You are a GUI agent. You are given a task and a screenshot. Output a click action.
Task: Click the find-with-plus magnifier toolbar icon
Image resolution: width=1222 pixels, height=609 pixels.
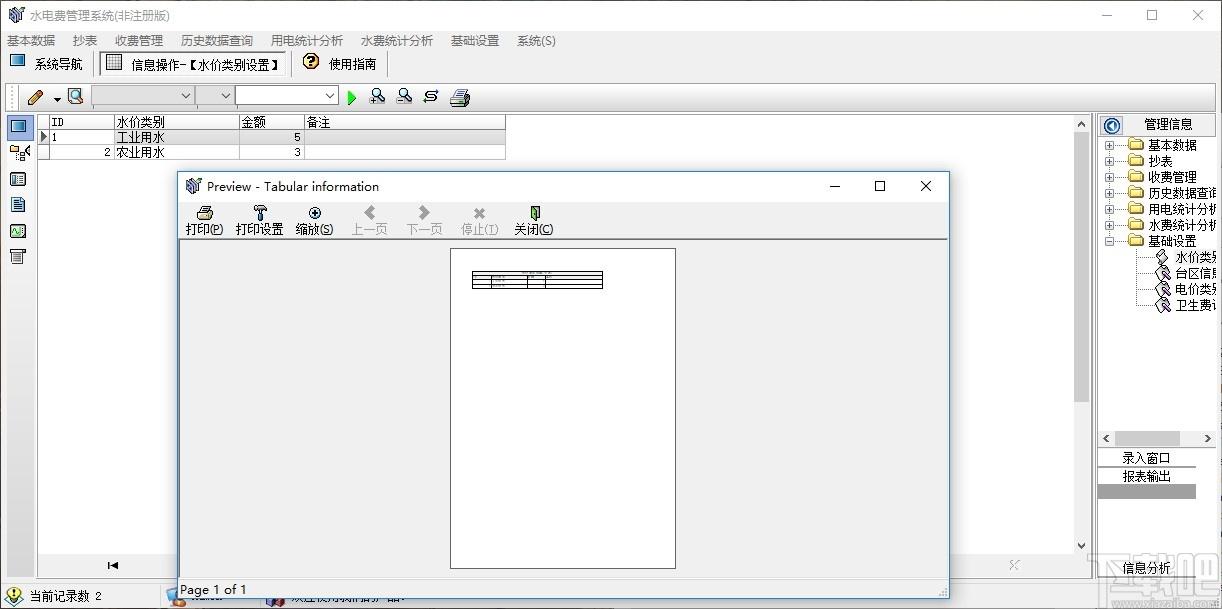click(x=377, y=96)
